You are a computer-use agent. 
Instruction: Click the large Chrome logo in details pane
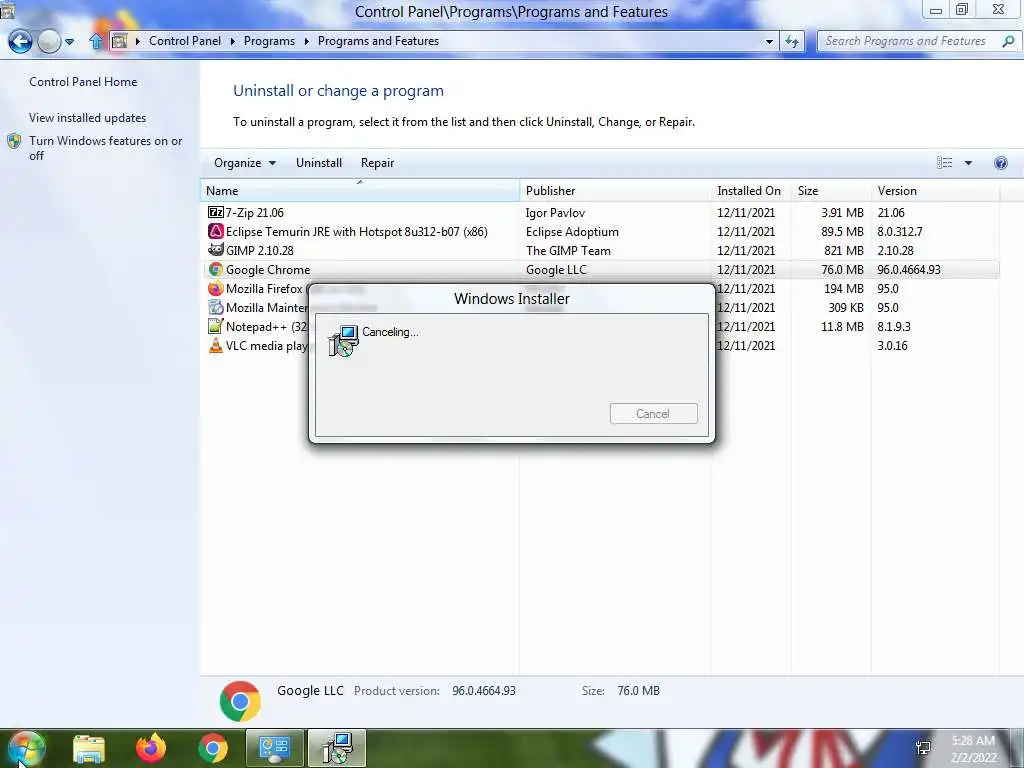click(240, 701)
